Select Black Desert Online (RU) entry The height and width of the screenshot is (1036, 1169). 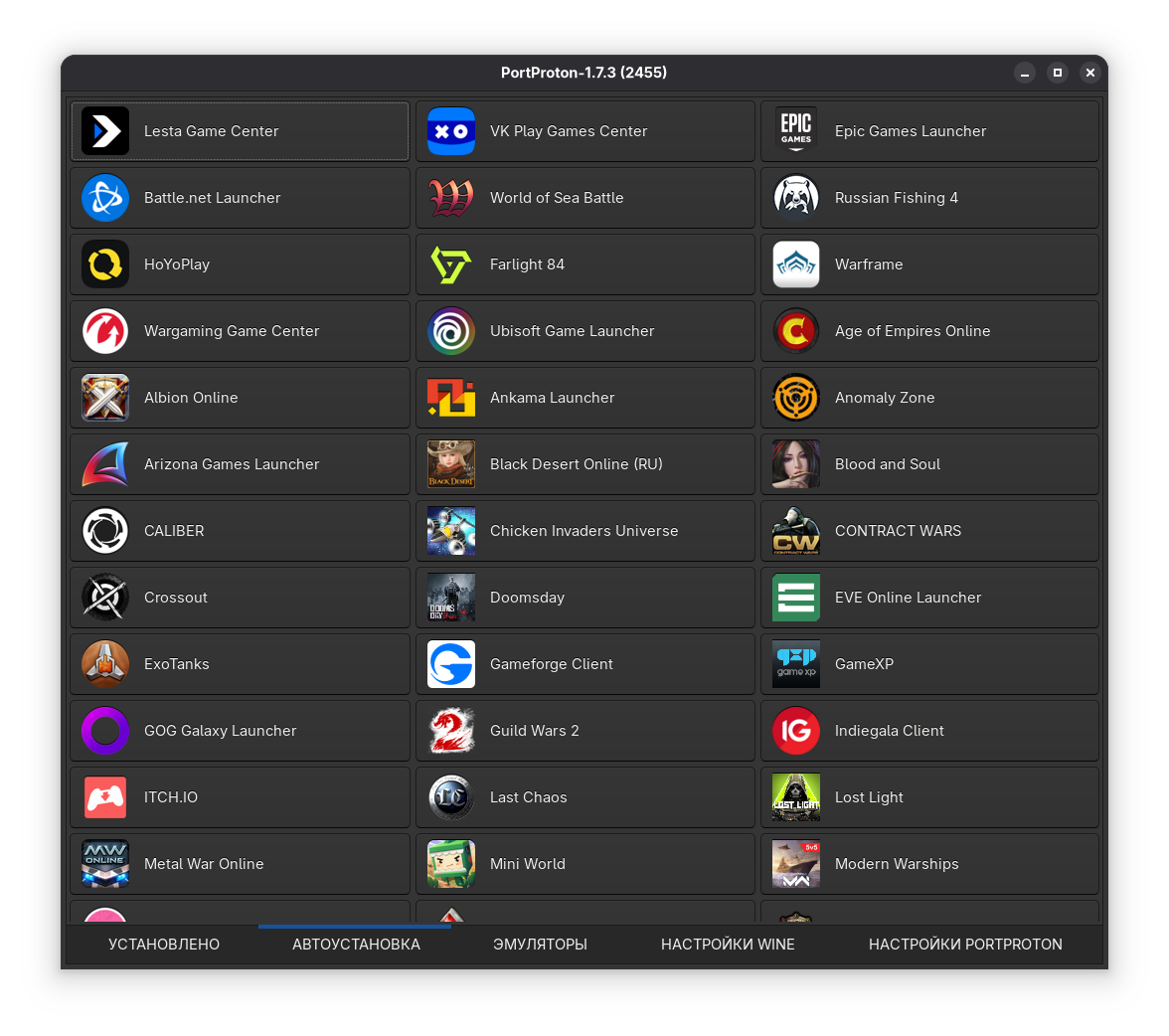584,464
